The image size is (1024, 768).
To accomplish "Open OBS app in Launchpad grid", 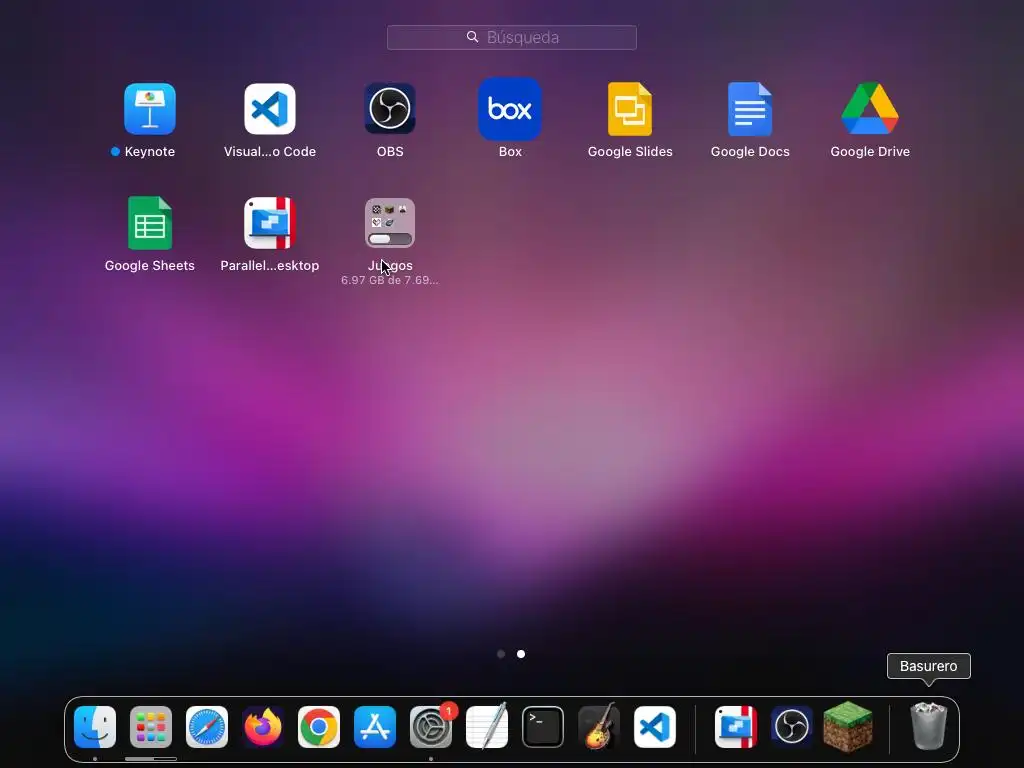I will click(x=390, y=109).
